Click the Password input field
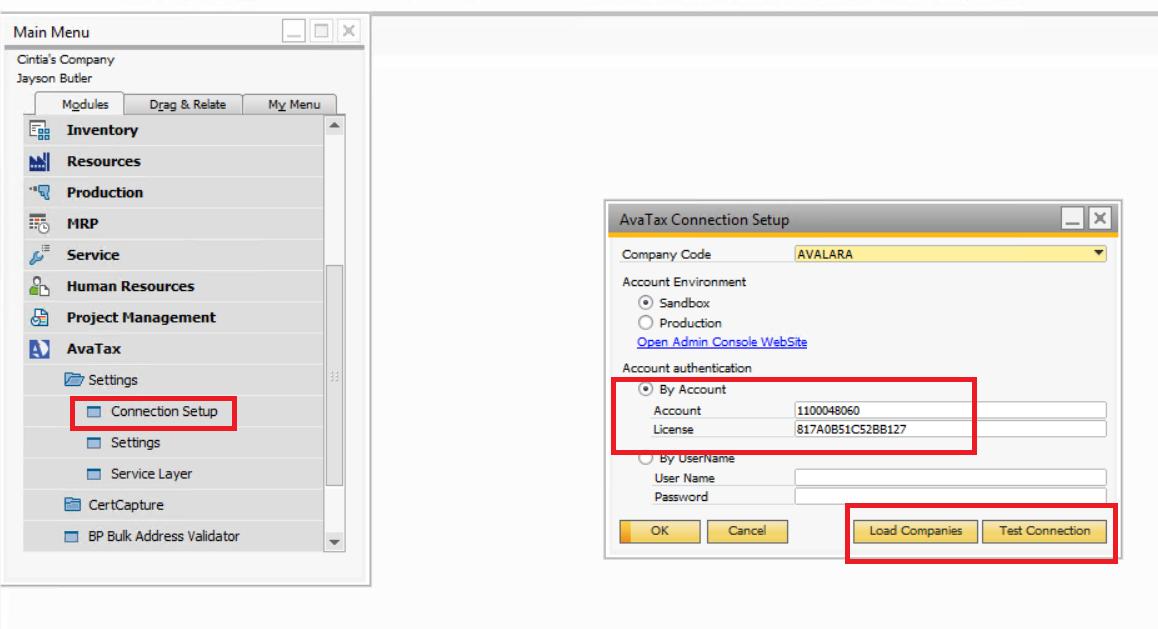The height and width of the screenshot is (629, 1158). click(x=950, y=496)
